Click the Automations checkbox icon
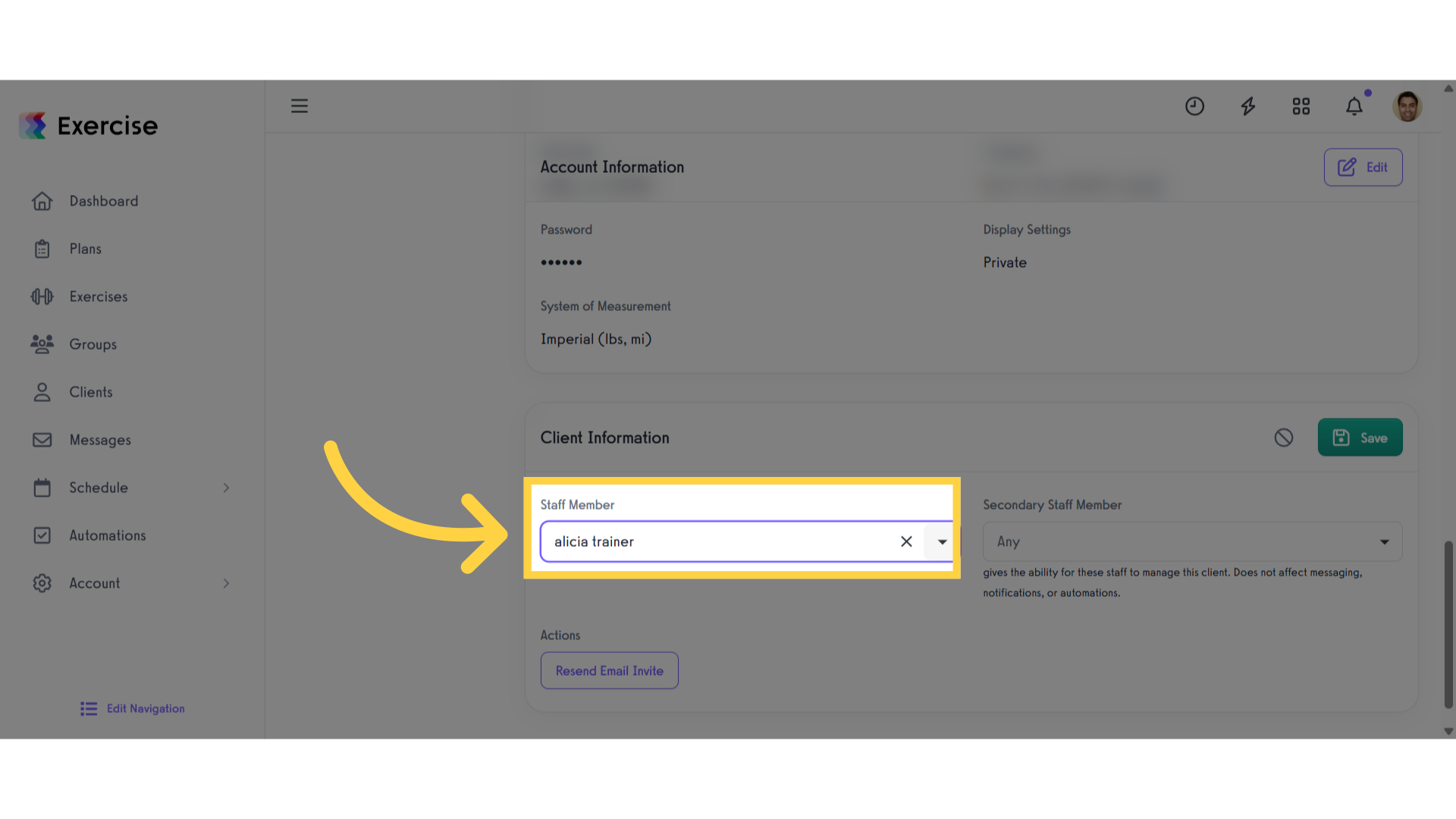The width and height of the screenshot is (1456, 819). pos(42,535)
